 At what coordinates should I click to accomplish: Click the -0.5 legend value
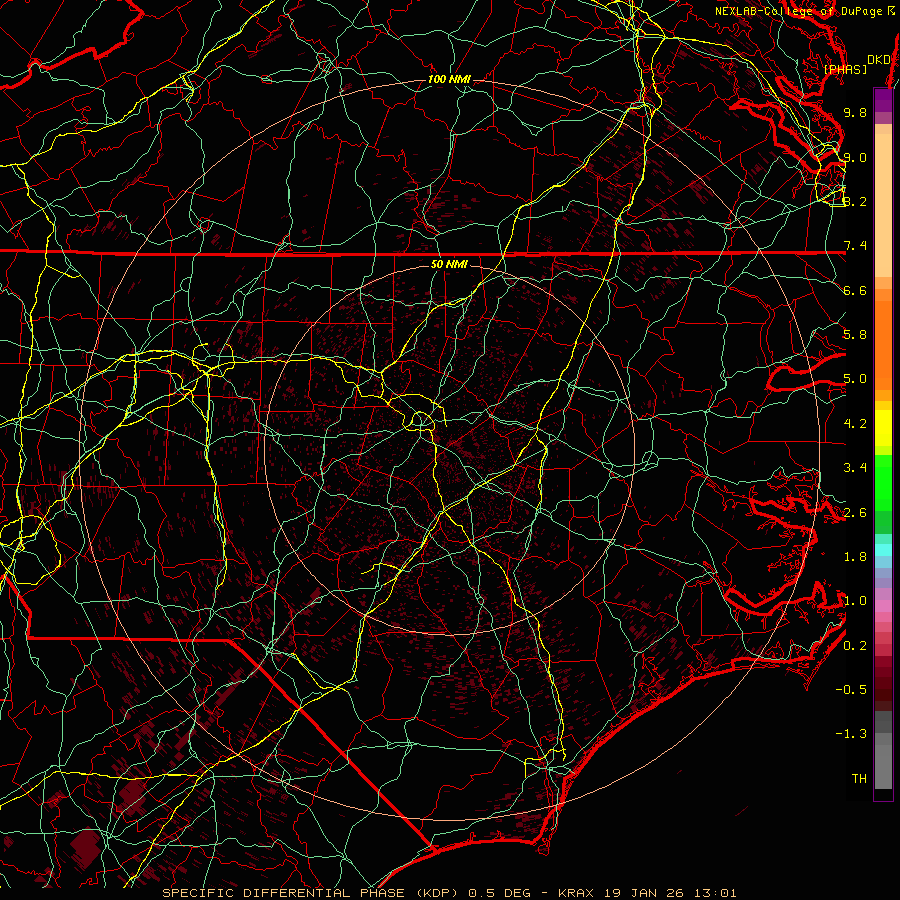[851, 690]
